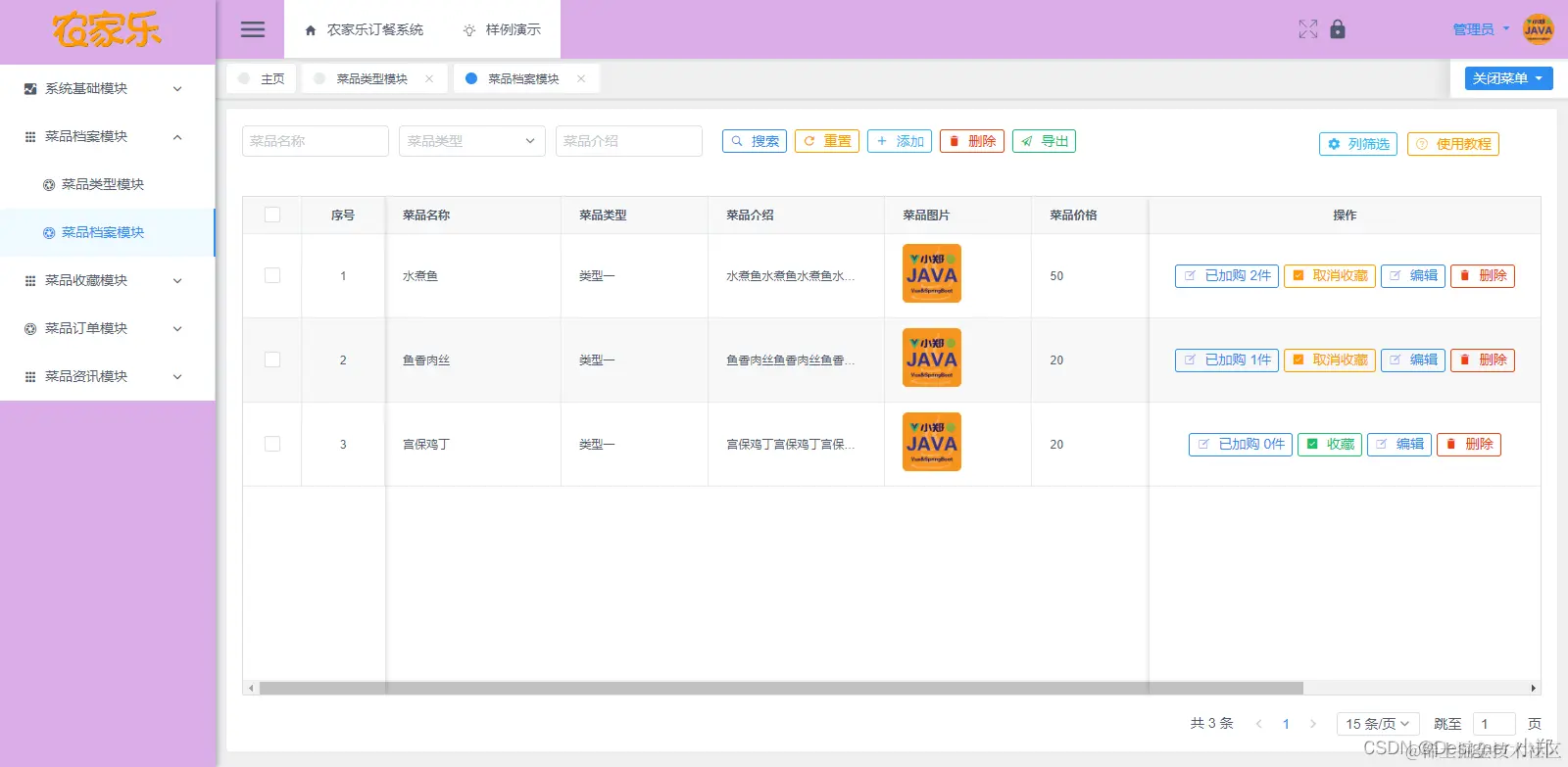This screenshot has width=1568, height=767.
Task: Check the row checkbox for 水煮鱼
Action: coord(272,275)
